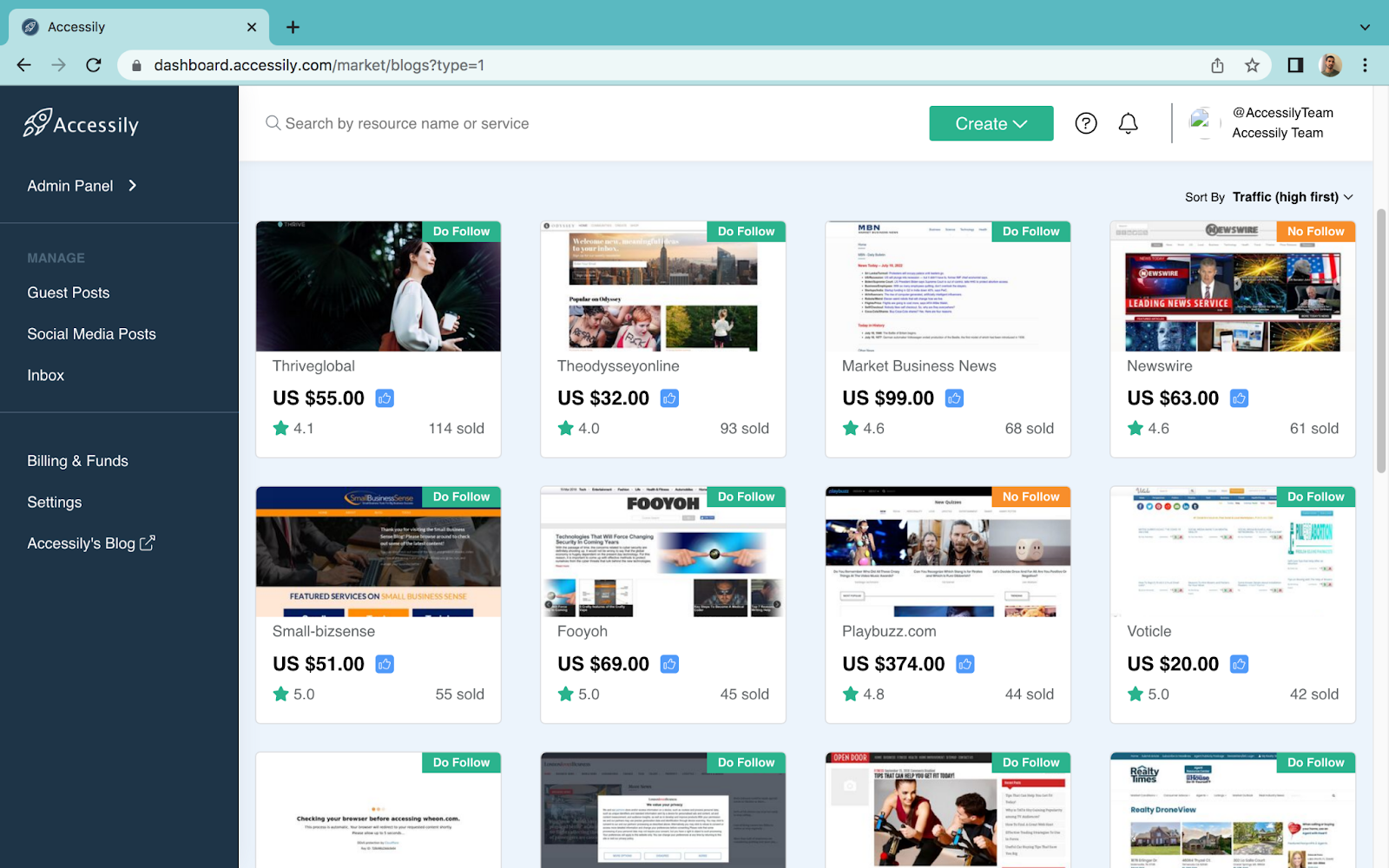Click the star rating icon on Playbuzz.com
The image size is (1389, 868).
coord(850,694)
